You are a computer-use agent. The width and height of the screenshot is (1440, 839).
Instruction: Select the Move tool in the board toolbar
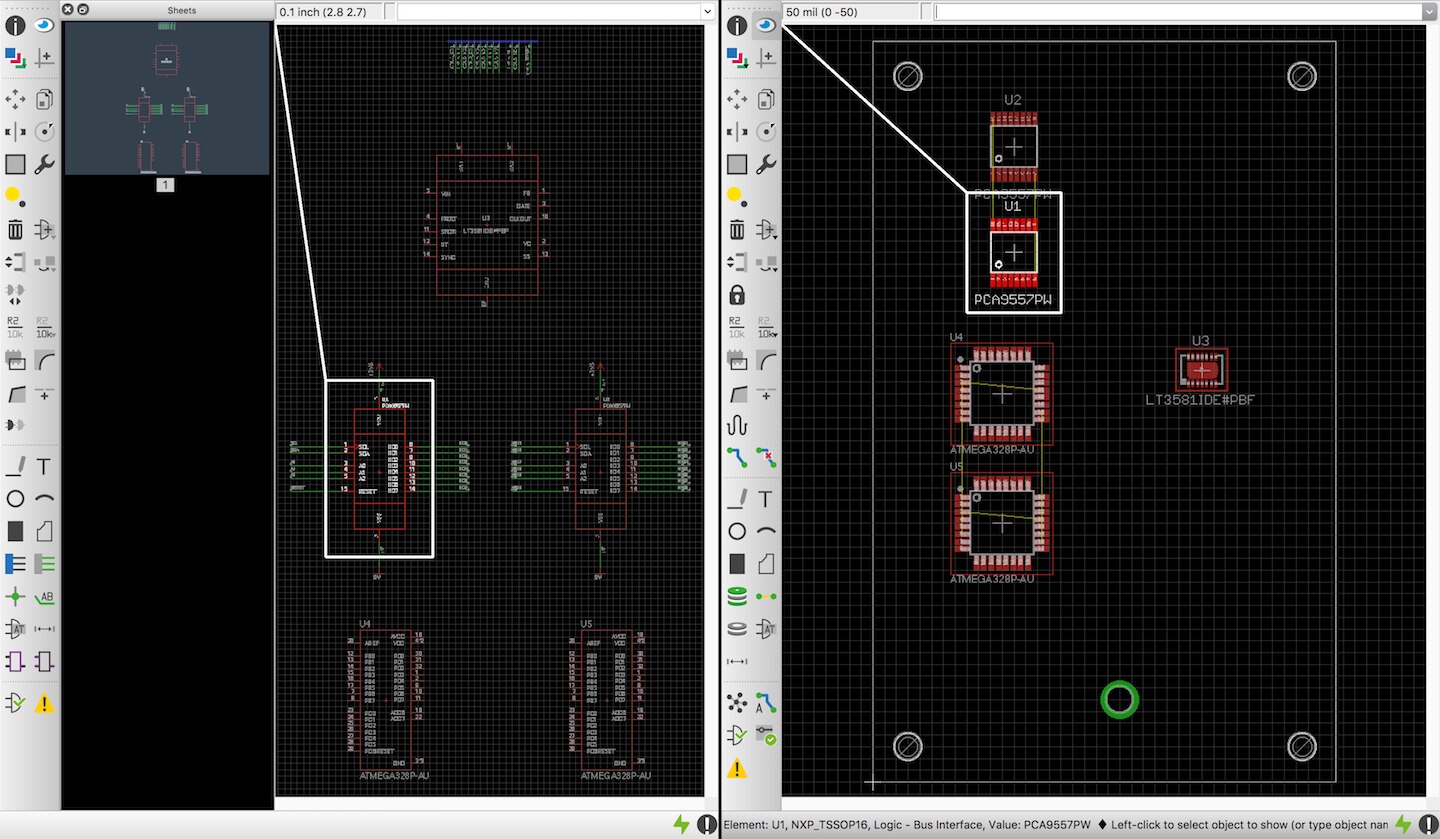(x=737, y=98)
